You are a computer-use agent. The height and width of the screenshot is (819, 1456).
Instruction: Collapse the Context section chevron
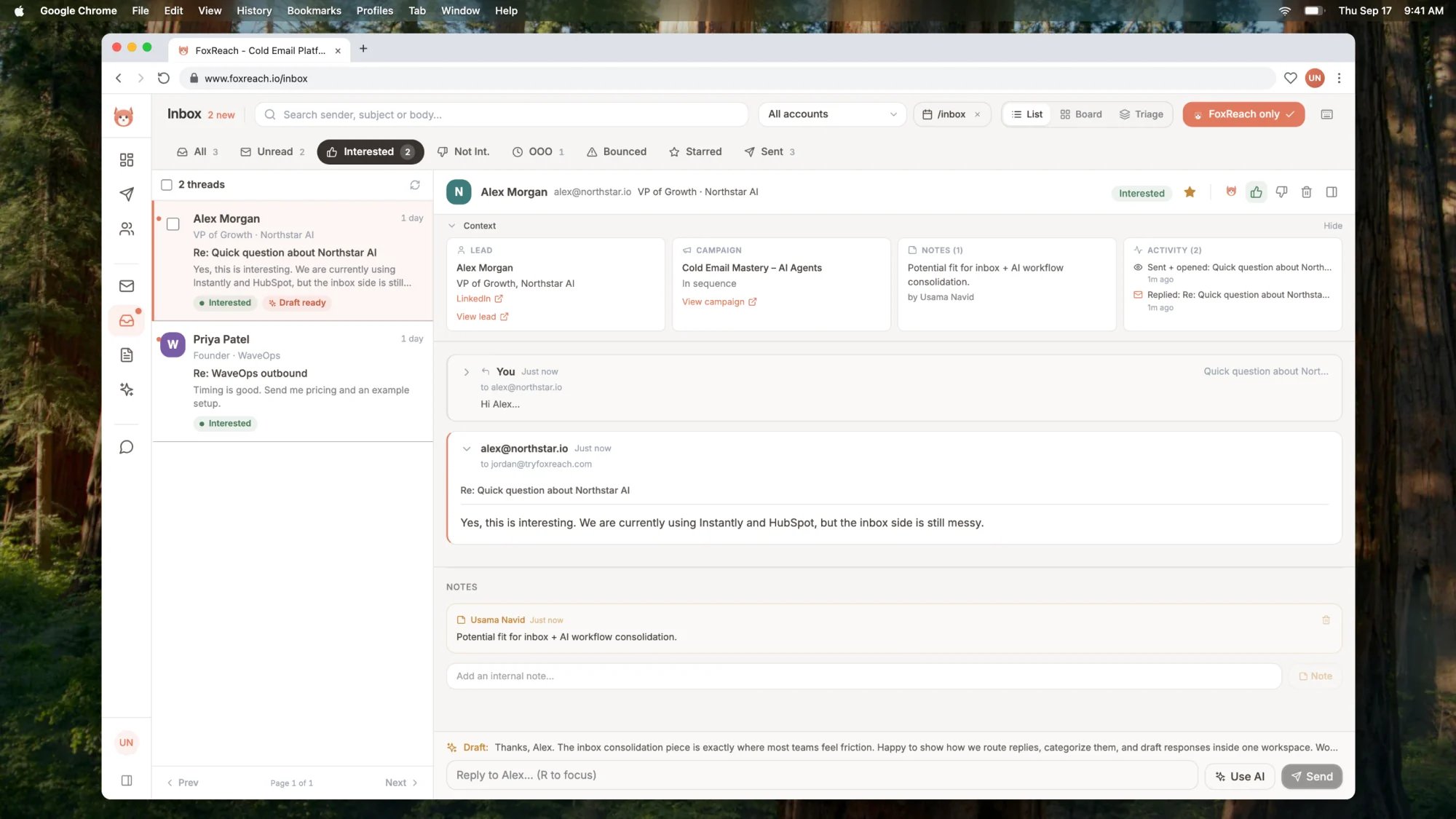coord(451,226)
